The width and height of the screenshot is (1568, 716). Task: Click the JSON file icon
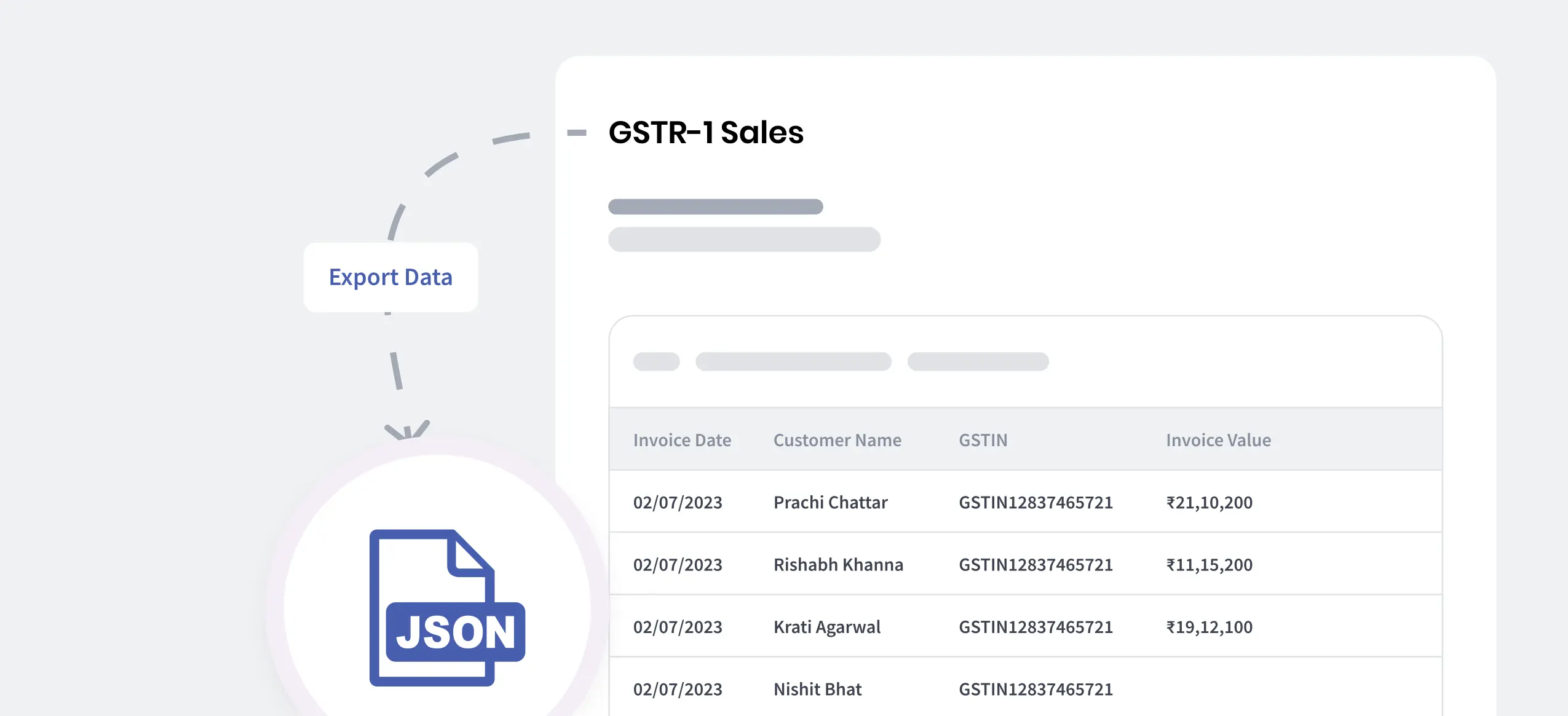point(447,607)
